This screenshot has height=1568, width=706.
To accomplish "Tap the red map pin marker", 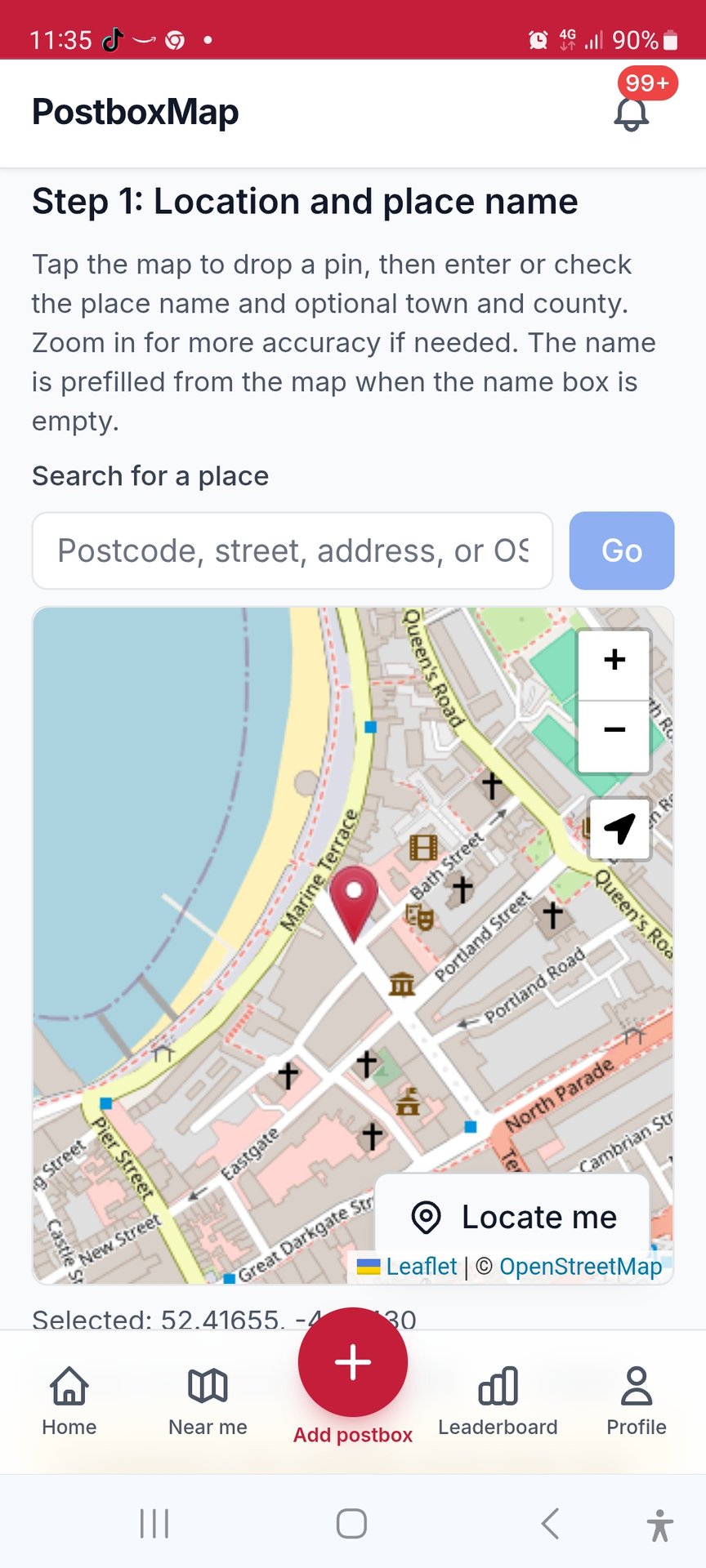I will (354, 898).
